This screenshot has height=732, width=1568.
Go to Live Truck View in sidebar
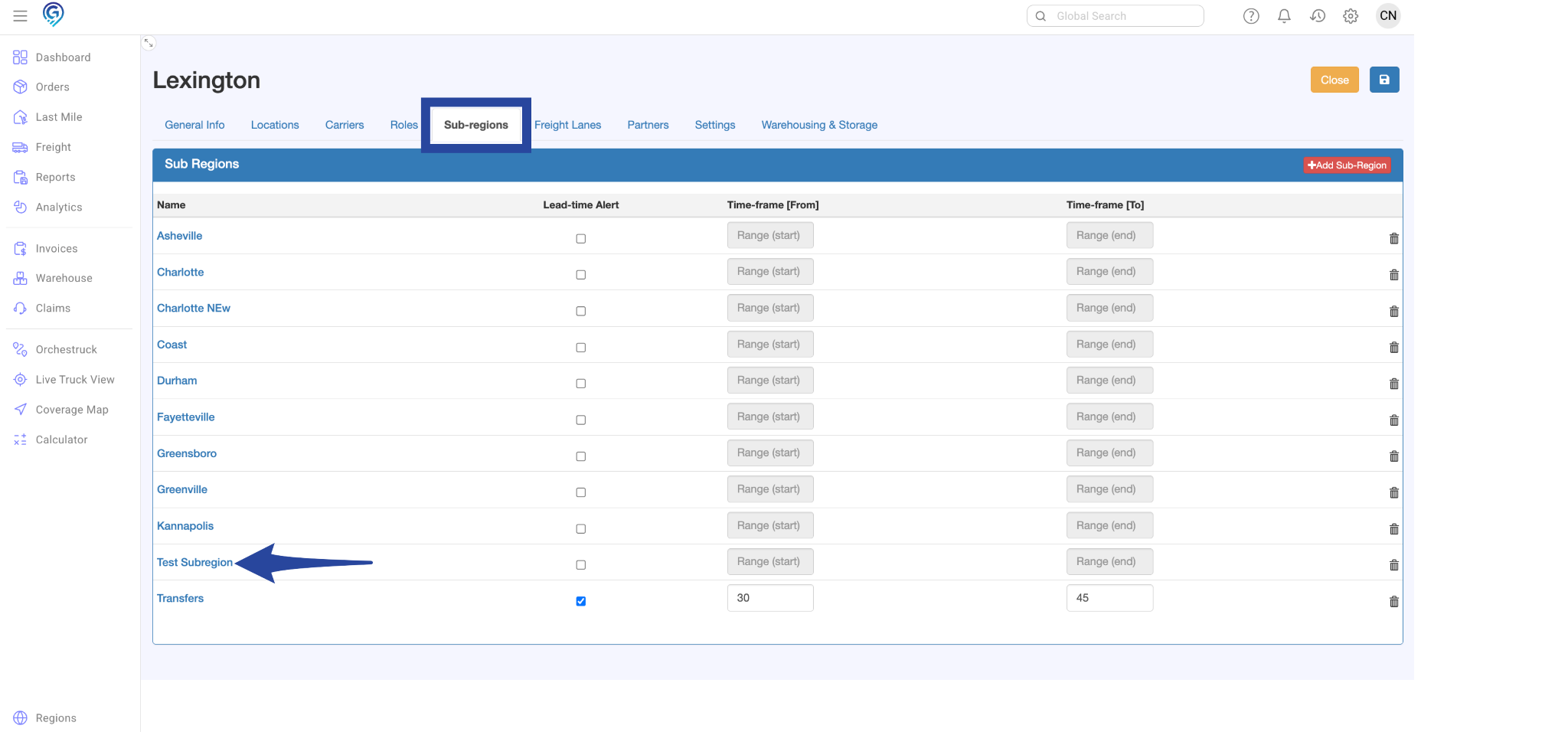[74, 380]
